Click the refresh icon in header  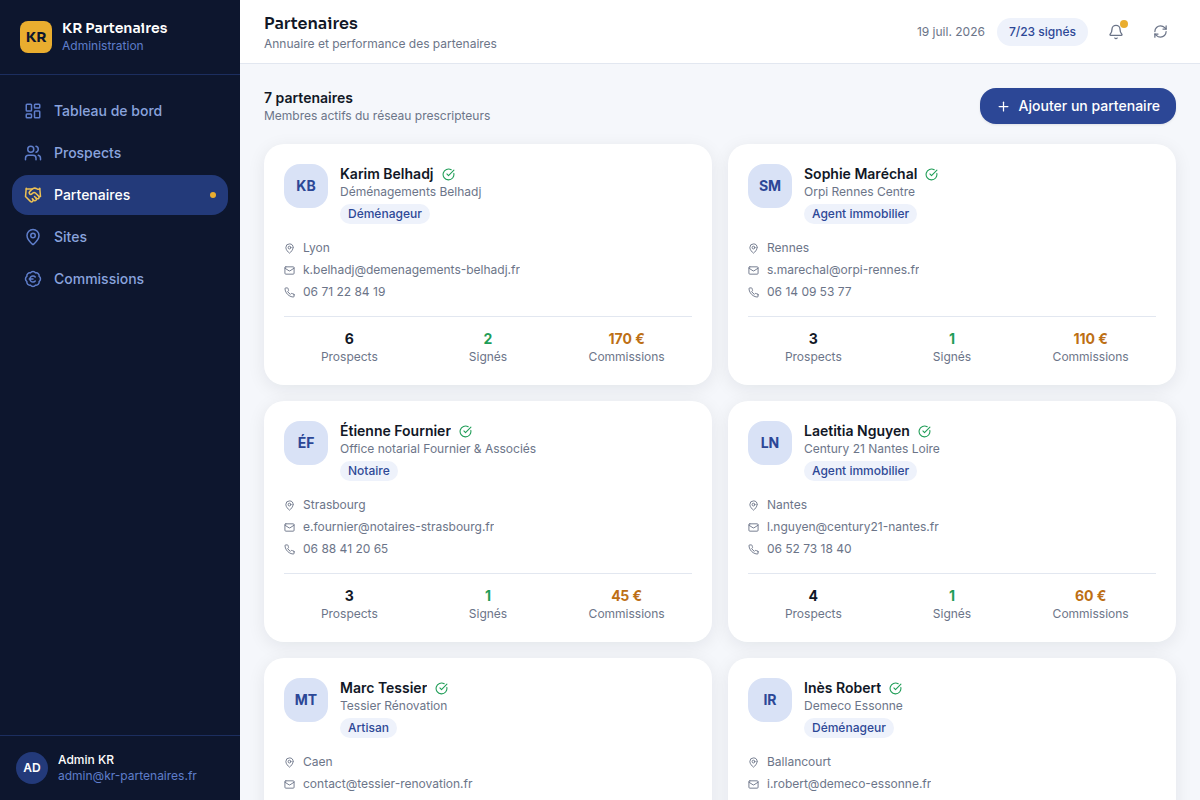pyautogui.click(x=1160, y=32)
